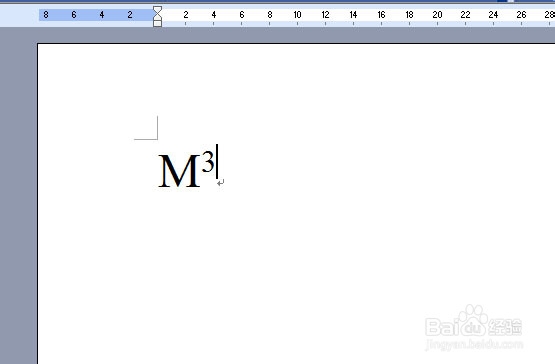This screenshot has height=364, width=555.
Task: Click the paragraph mark after M3
Action: (221, 183)
